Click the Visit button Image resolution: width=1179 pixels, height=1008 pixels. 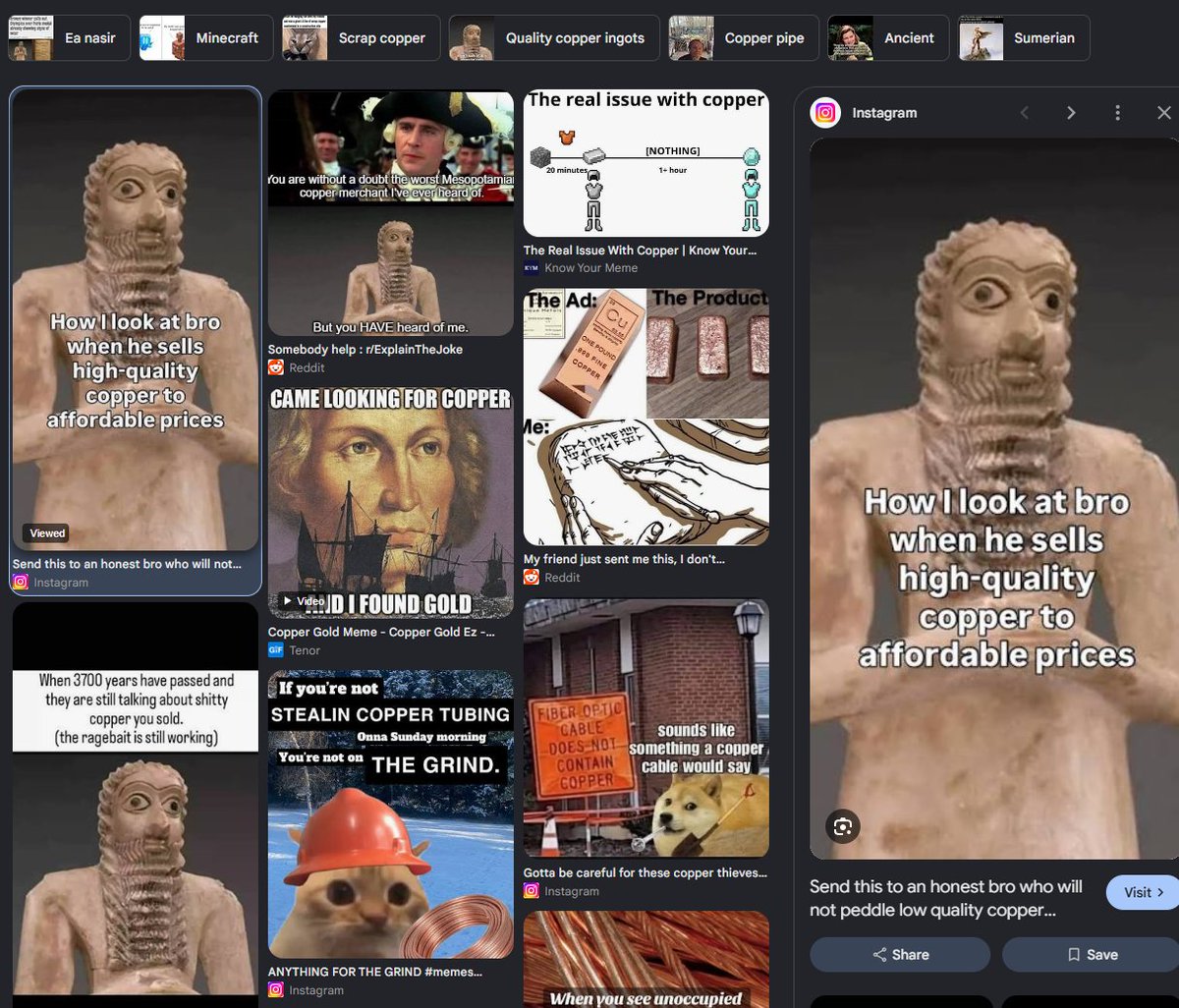coord(1143,892)
